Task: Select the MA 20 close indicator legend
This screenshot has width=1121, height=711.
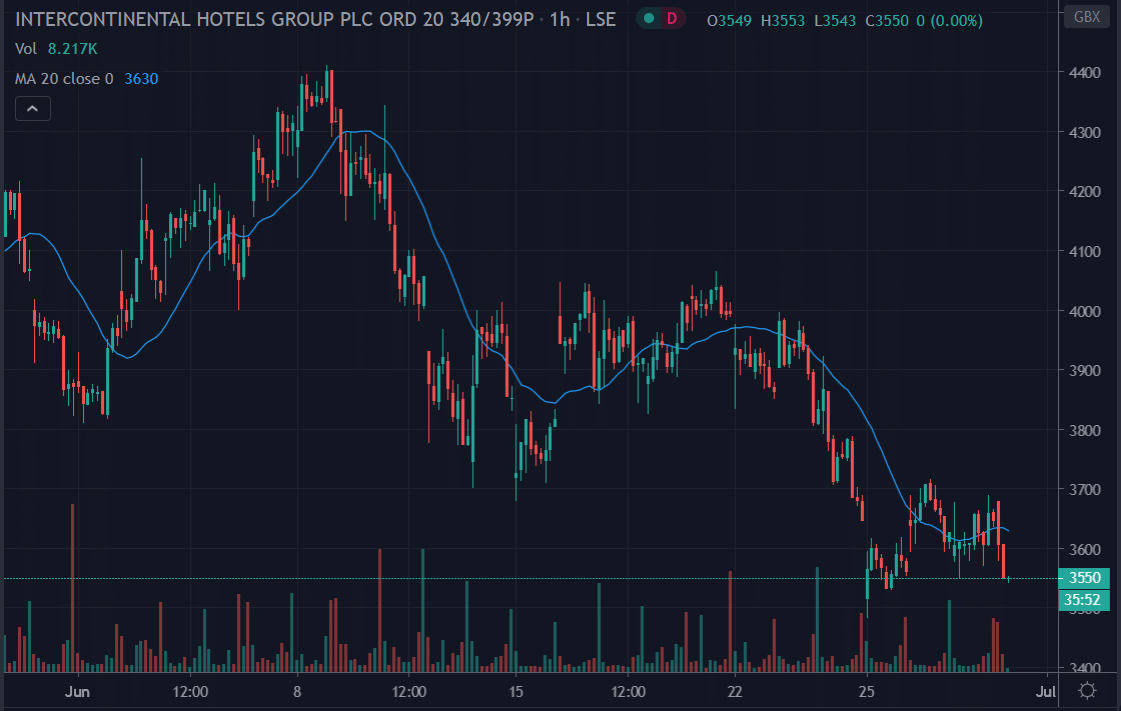Action: click(x=64, y=78)
